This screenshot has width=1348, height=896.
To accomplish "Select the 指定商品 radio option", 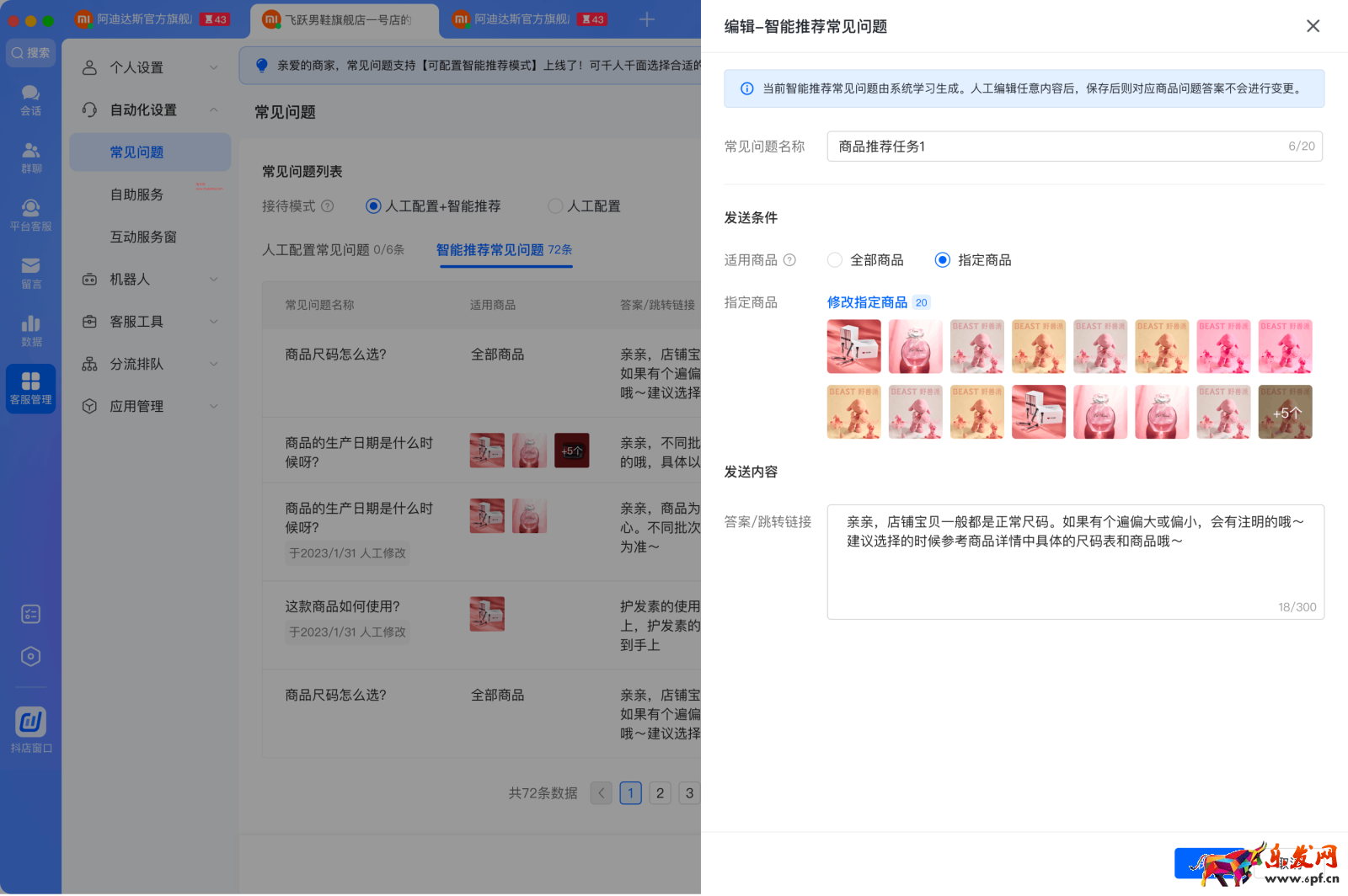I will tap(941, 260).
